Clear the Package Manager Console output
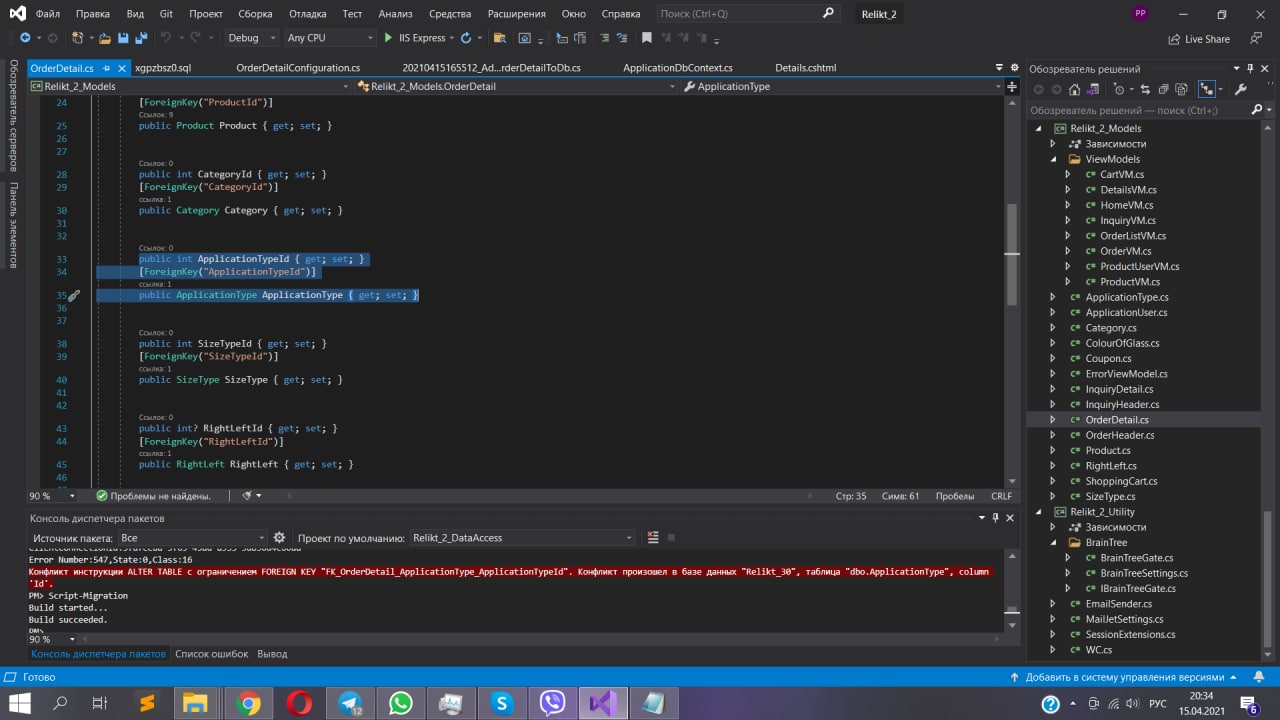 [x=652, y=538]
